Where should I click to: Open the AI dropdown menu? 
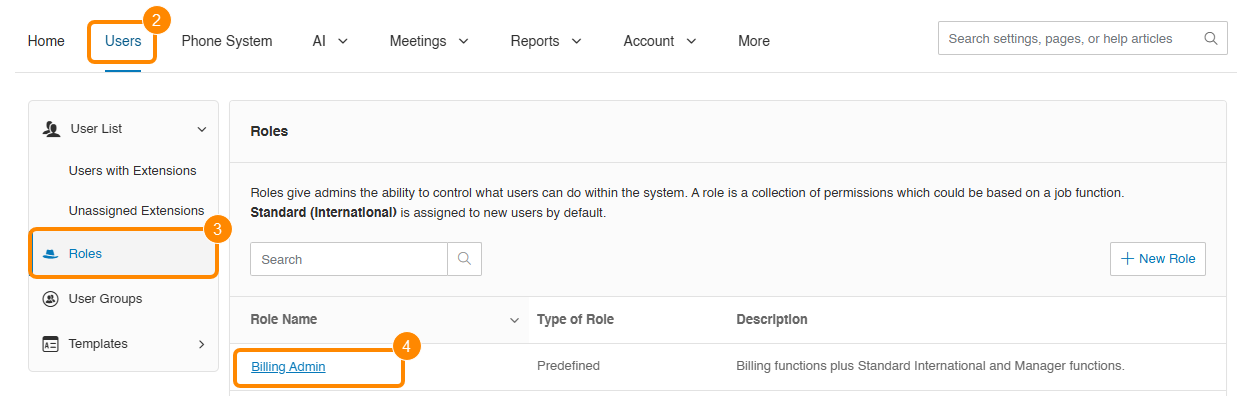[330, 41]
